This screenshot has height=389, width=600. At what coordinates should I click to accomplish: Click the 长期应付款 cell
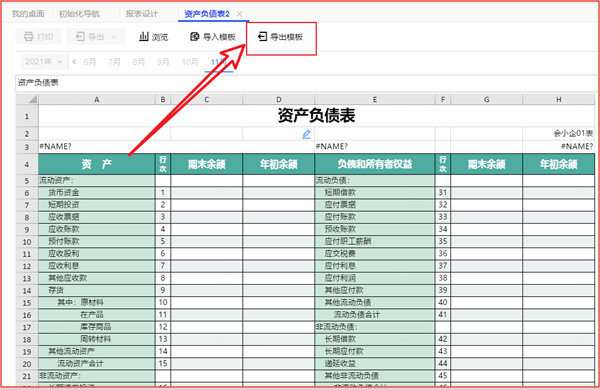point(375,351)
